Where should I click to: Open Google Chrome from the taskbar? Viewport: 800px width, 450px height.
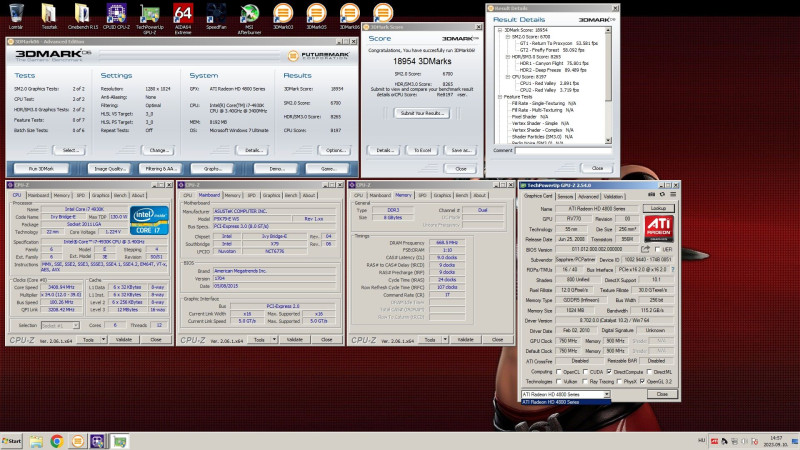point(57,441)
